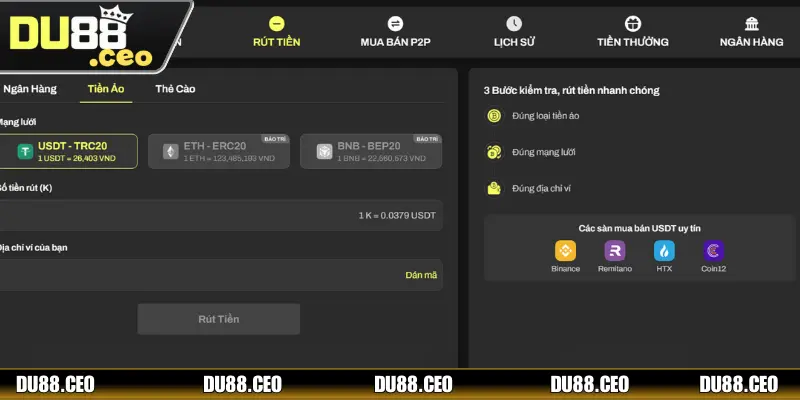
Task: Select the USDT - TRC20 network option
Action: [70, 151]
